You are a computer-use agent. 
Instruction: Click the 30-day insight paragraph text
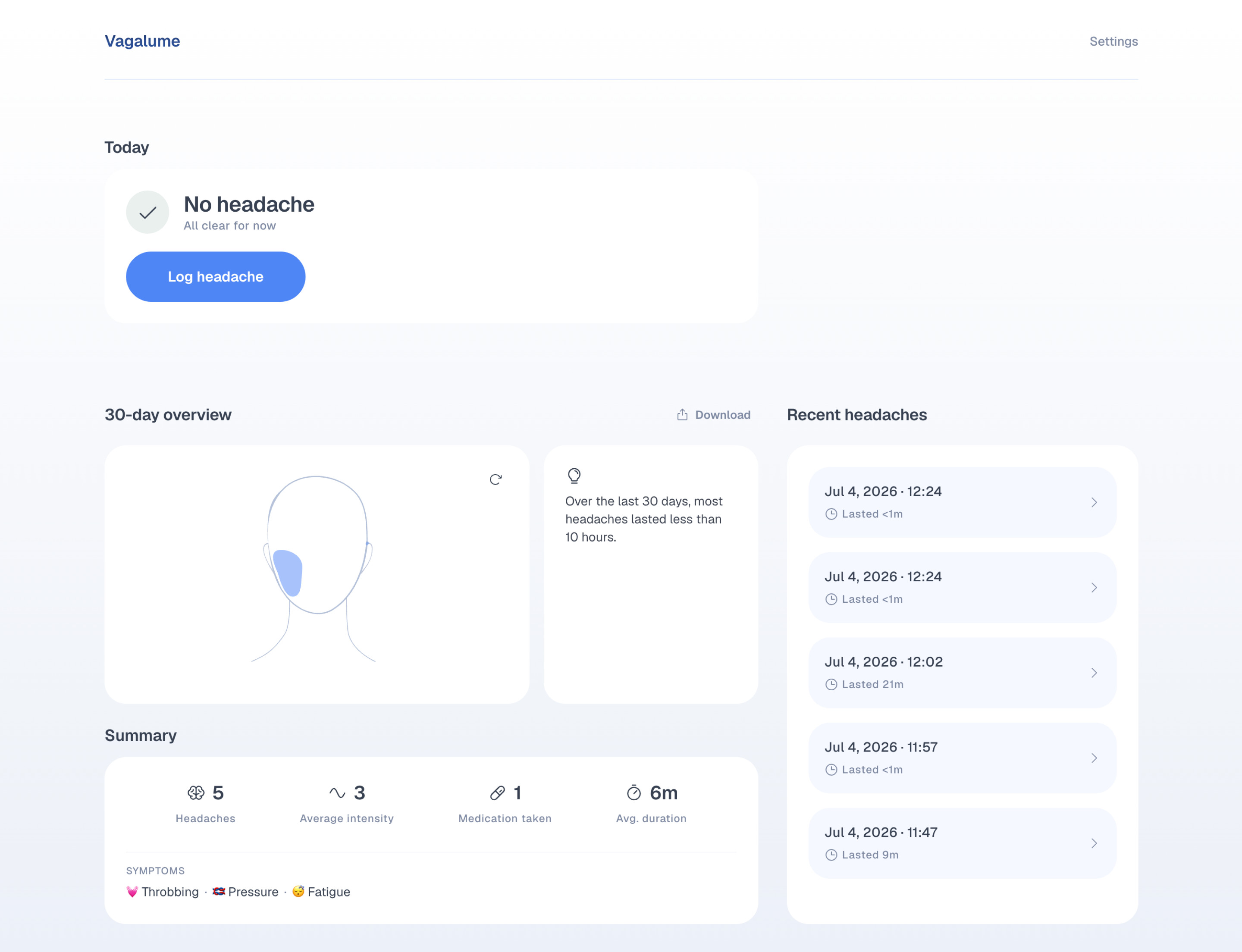(644, 519)
